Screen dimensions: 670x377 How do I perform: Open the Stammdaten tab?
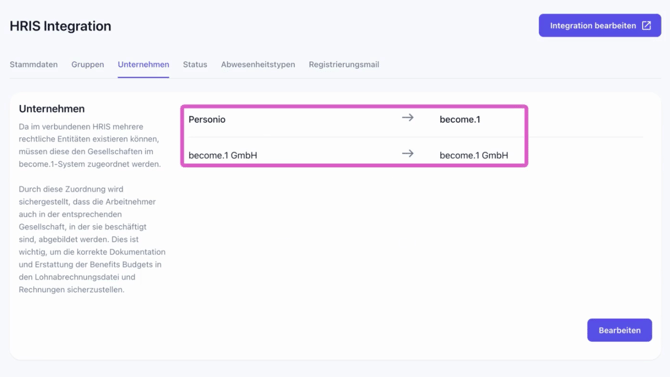(x=34, y=65)
